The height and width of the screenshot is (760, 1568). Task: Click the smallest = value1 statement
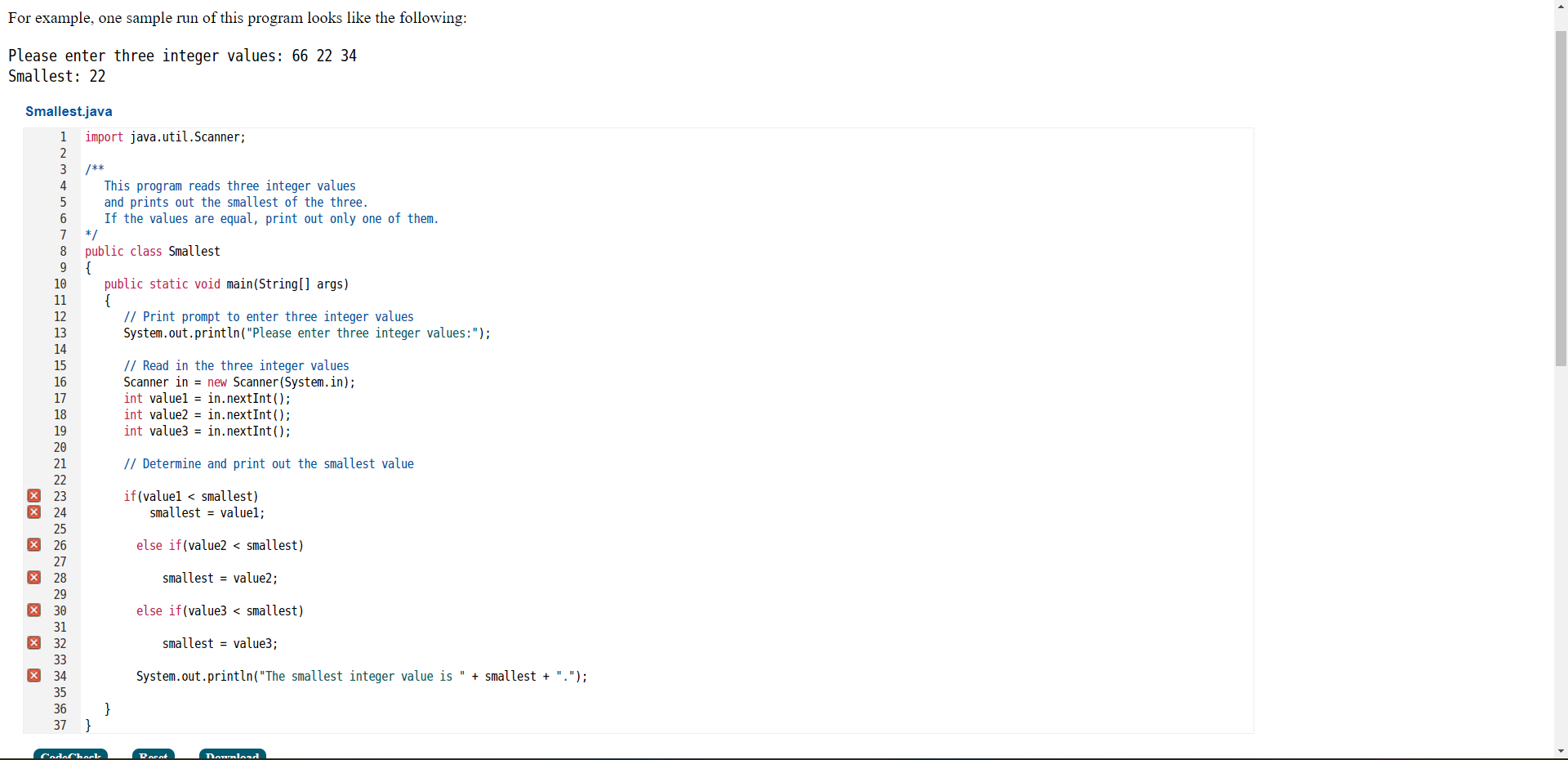[x=206, y=513]
